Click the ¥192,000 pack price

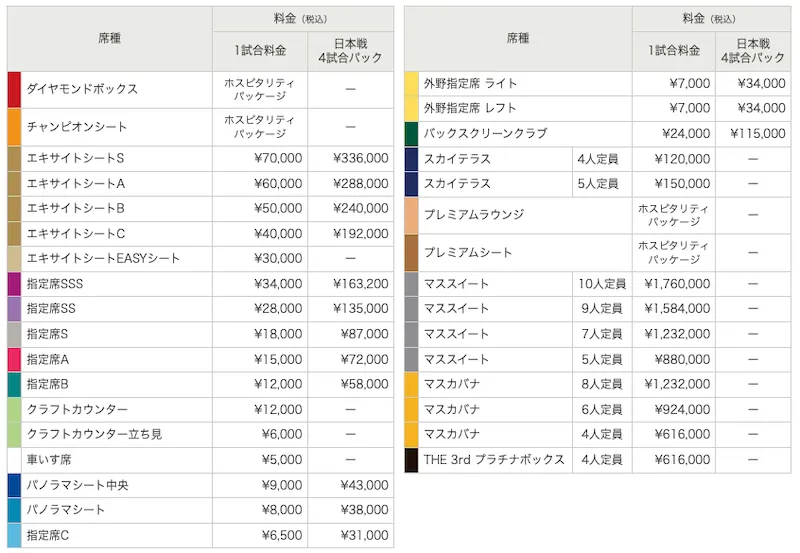tap(361, 234)
